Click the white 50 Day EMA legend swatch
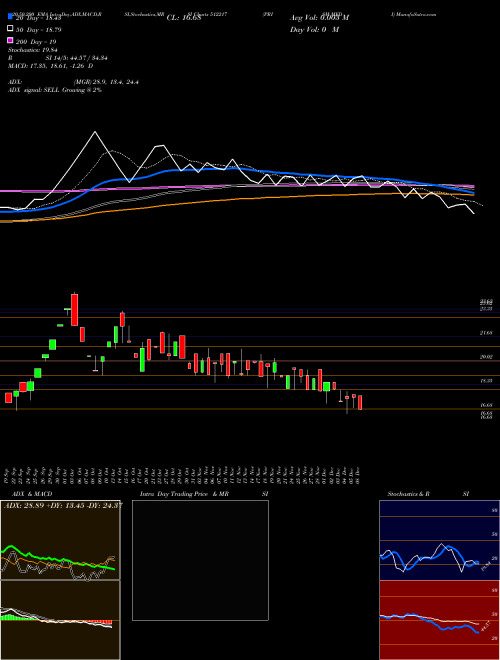Viewport: 500px width, 660px height. (10, 29)
